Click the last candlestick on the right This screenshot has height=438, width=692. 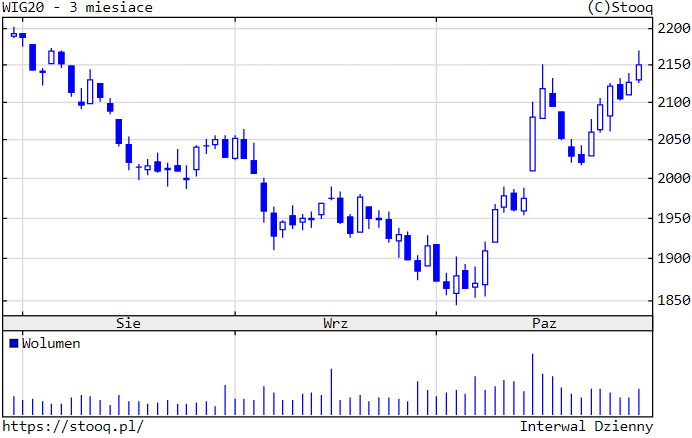(x=638, y=72)
